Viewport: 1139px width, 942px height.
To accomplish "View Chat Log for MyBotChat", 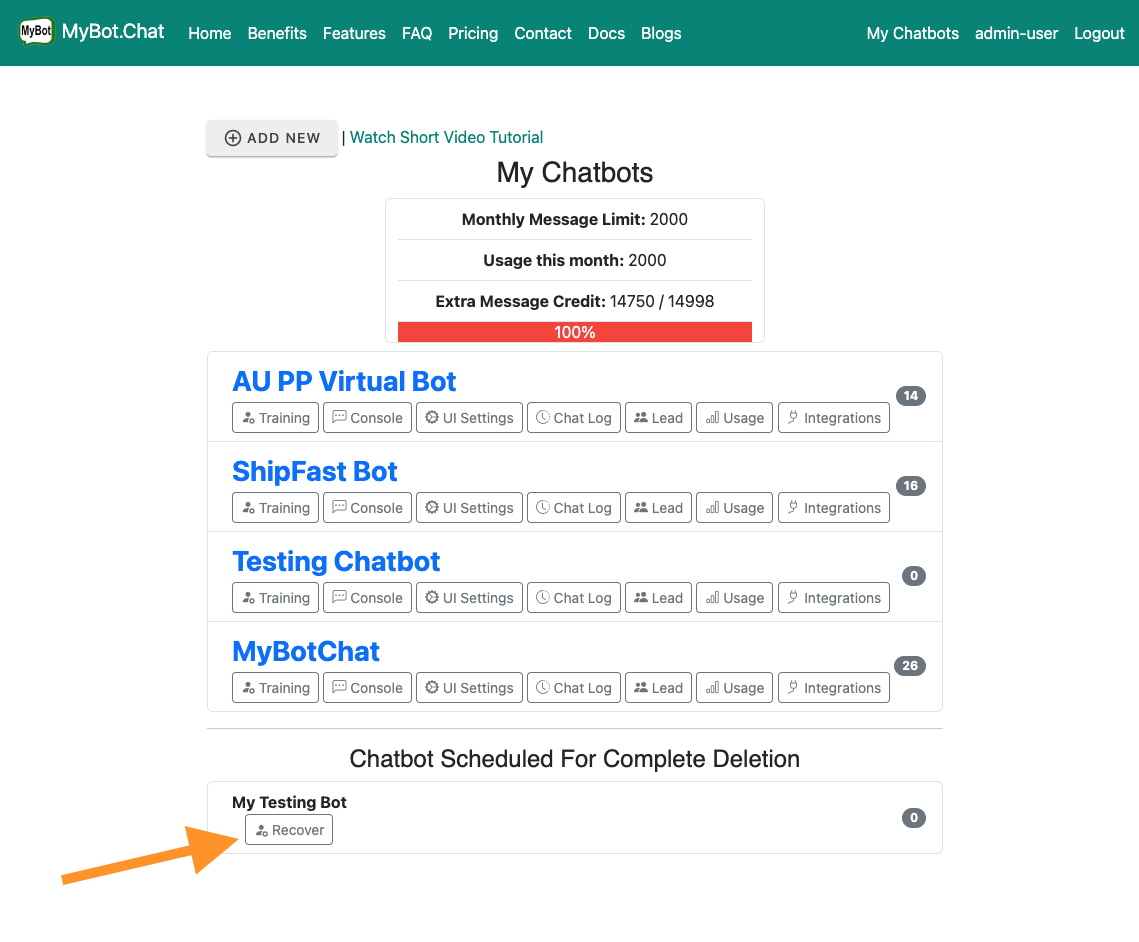I will pos(574,688).
